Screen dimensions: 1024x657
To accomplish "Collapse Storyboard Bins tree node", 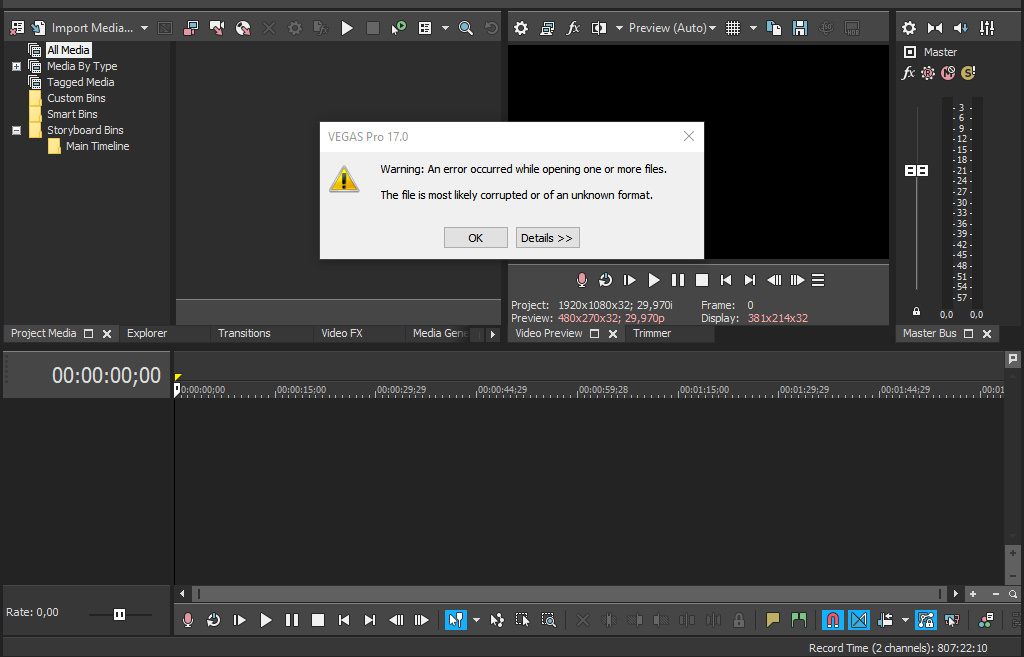I will [16, 130].
